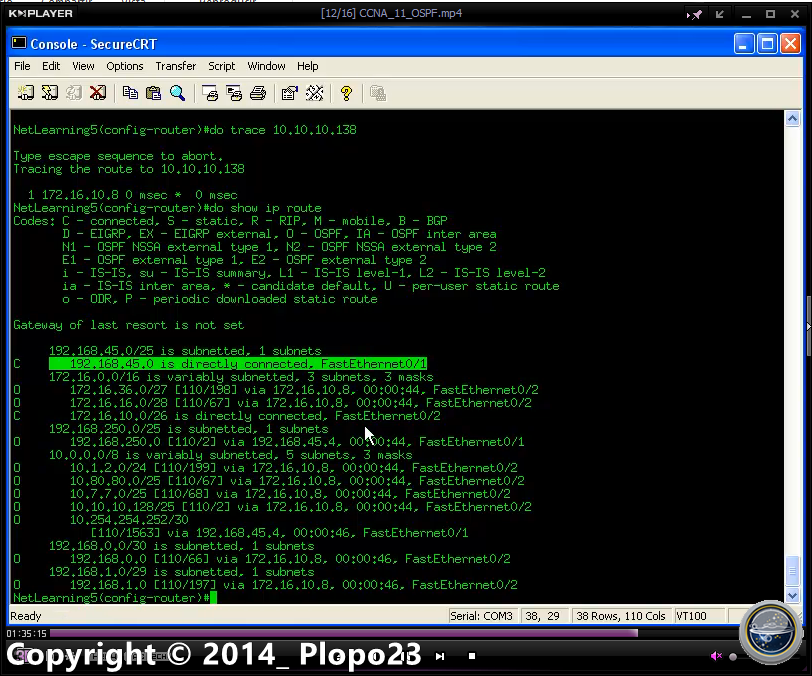Click '38 Rows, 110 Cols' status field
812x676 pixels.
pos(620,616)
